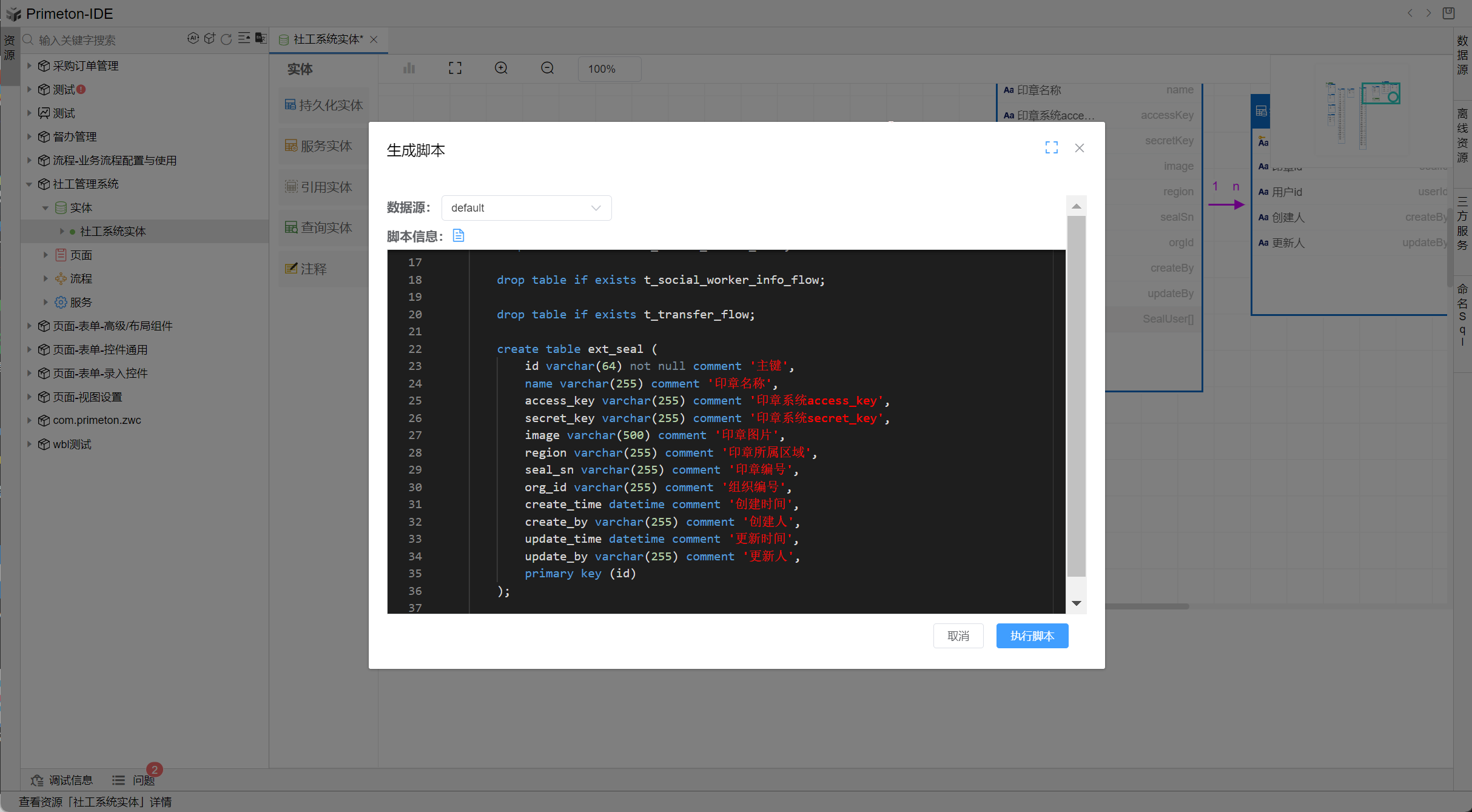Expand the script dialog to fullscreen
This screenshot has width=1472, height=812.
tap(1051, 148)
